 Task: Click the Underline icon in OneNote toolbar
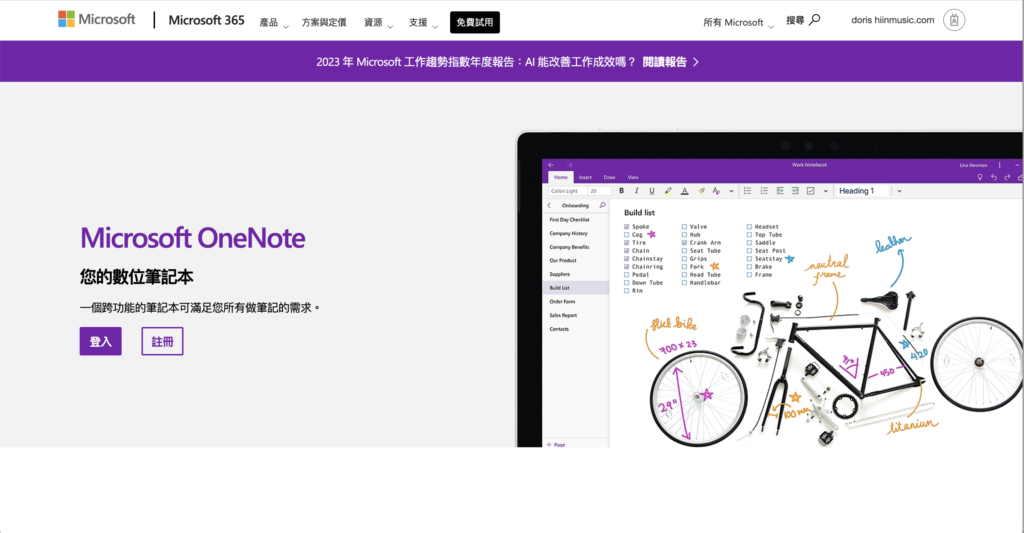(x=652, y=190)
